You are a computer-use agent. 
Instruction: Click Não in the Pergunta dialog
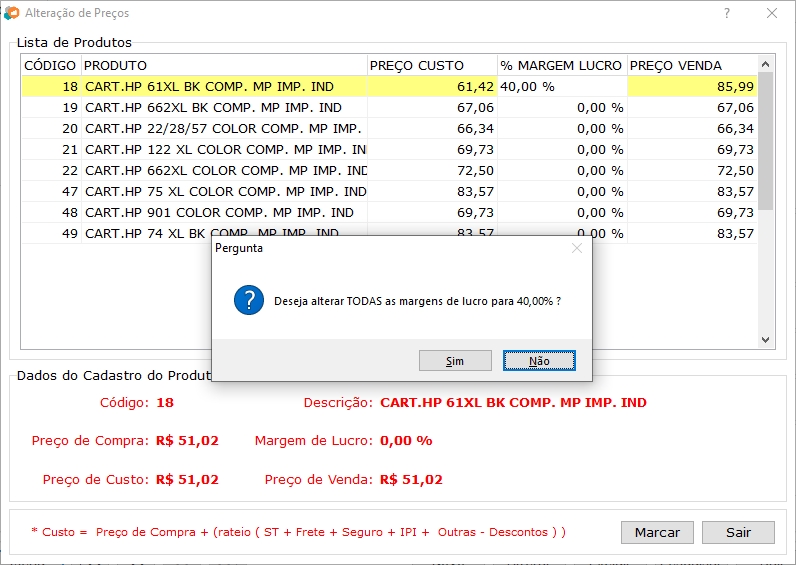click(x=539, y=361)
